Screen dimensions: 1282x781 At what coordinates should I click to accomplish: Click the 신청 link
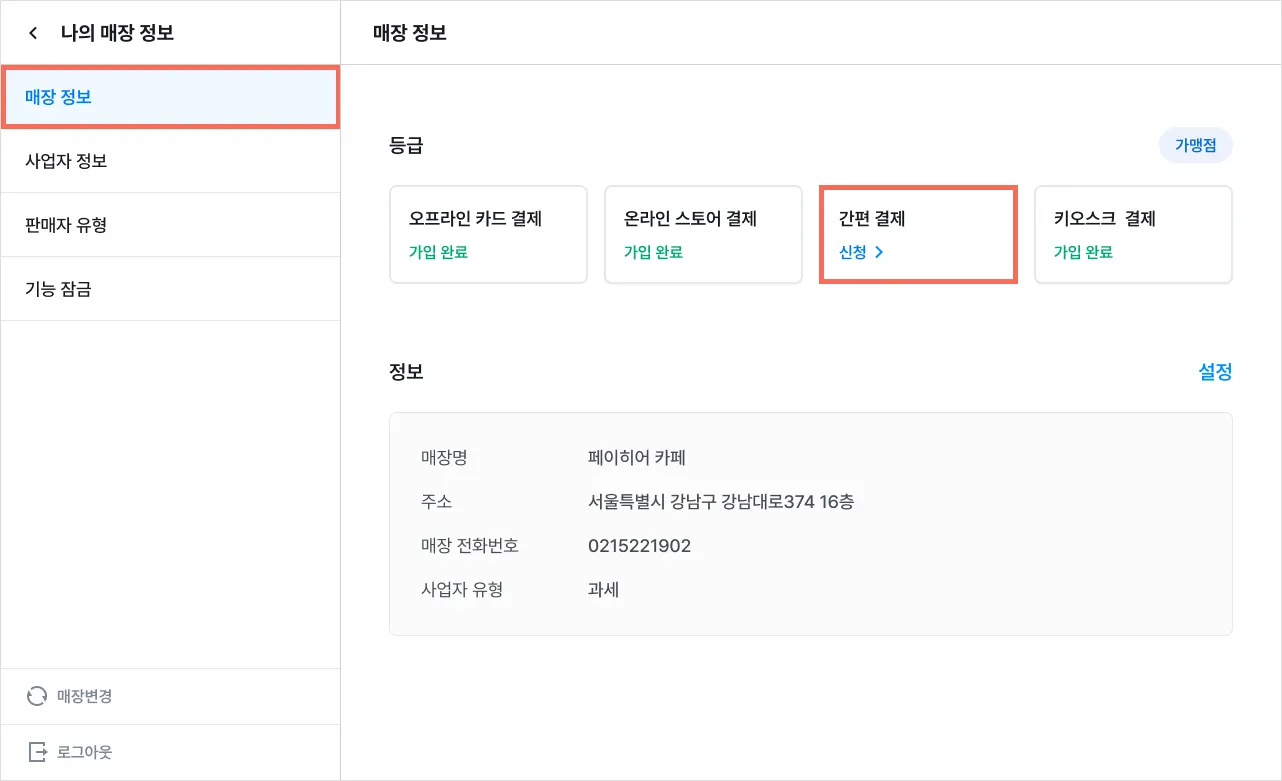click(x=853, y=252)
